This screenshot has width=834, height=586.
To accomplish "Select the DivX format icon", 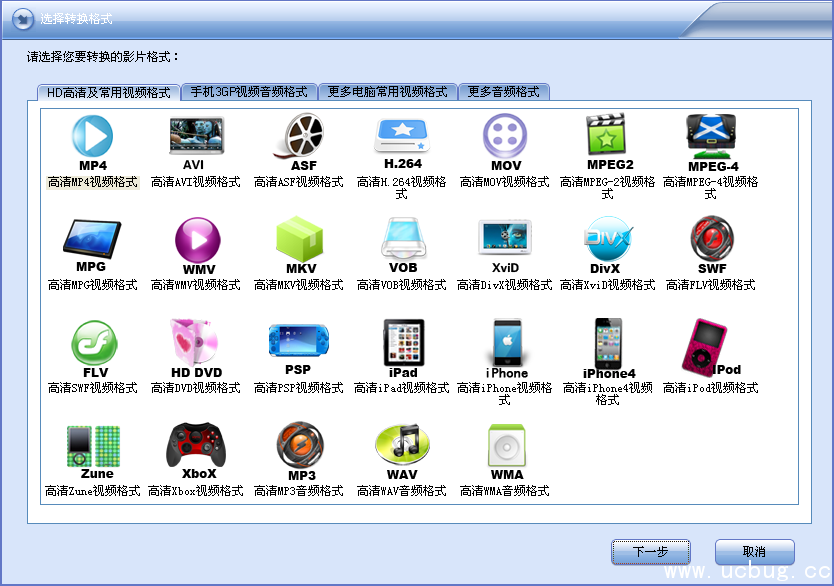I will pos(608,238).
